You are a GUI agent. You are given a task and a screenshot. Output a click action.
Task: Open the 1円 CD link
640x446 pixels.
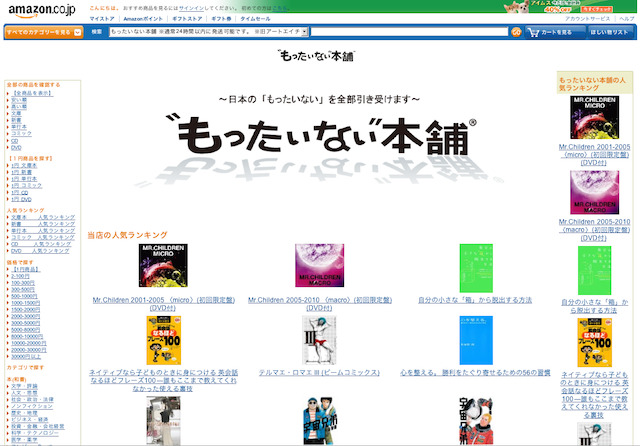pos(20,193)
